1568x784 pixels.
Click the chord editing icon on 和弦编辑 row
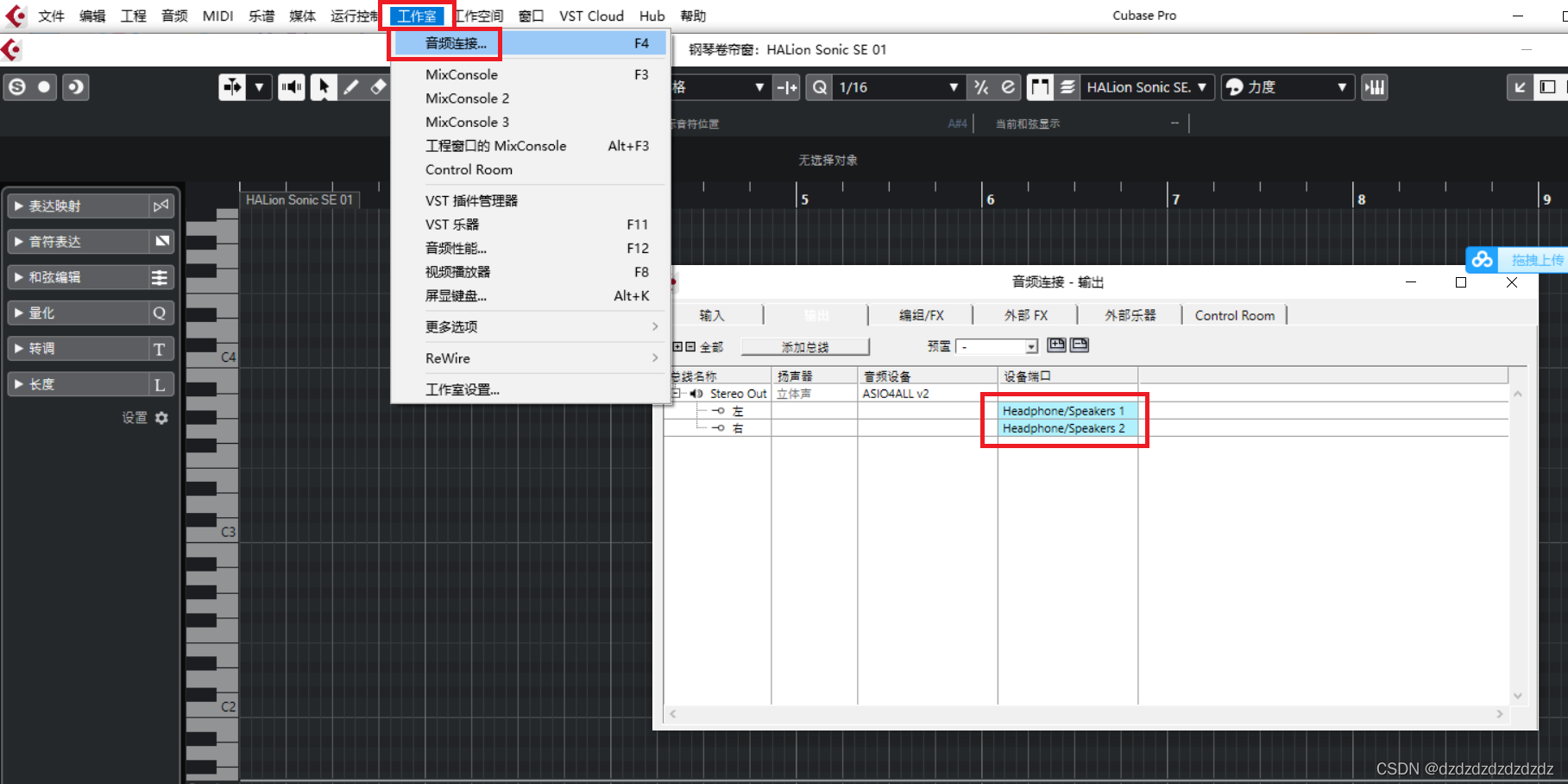[x=160, y=277]
